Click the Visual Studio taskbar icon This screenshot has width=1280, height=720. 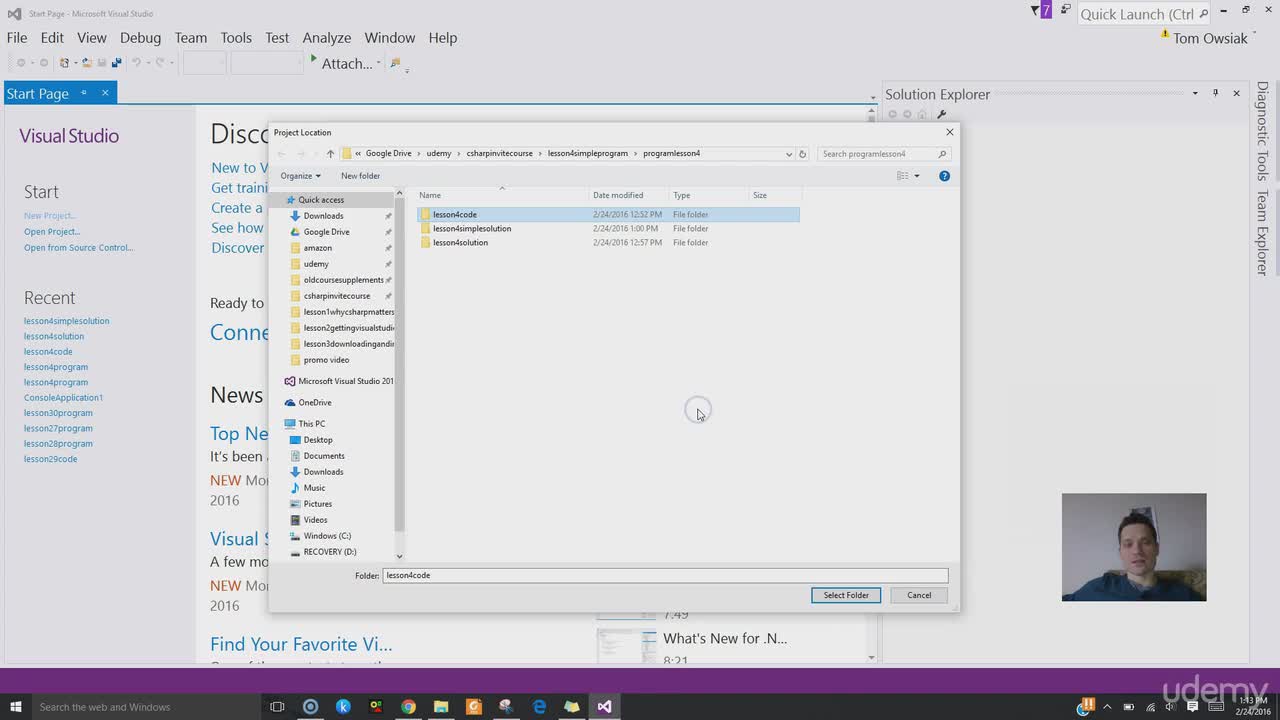(x=604, y=707)
